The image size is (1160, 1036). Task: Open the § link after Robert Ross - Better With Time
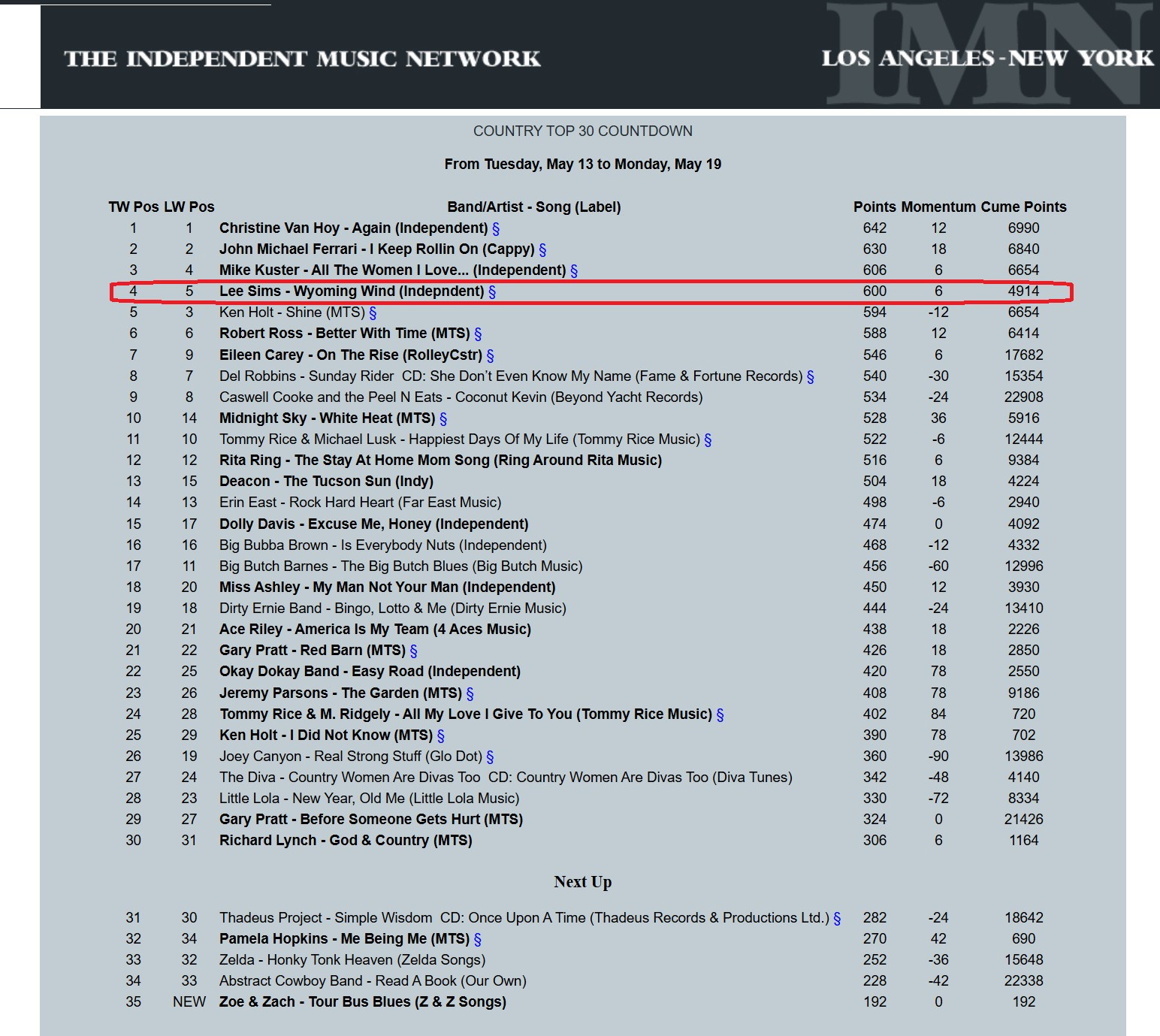pyautogui.click(x=478, y=334)
